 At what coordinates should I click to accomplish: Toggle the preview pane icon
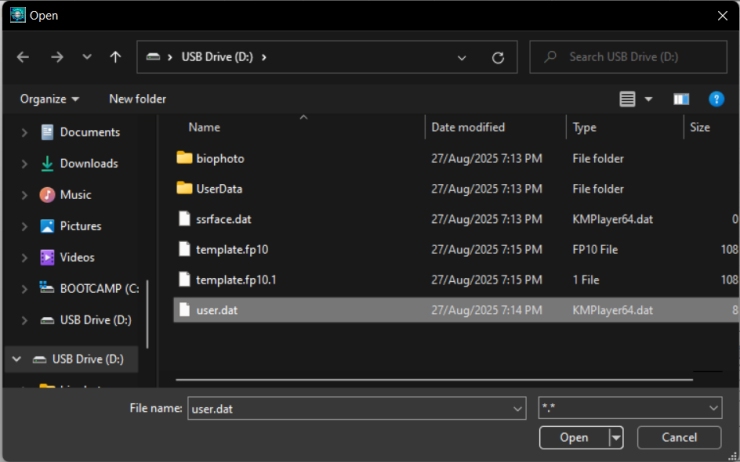pos(681,99)
